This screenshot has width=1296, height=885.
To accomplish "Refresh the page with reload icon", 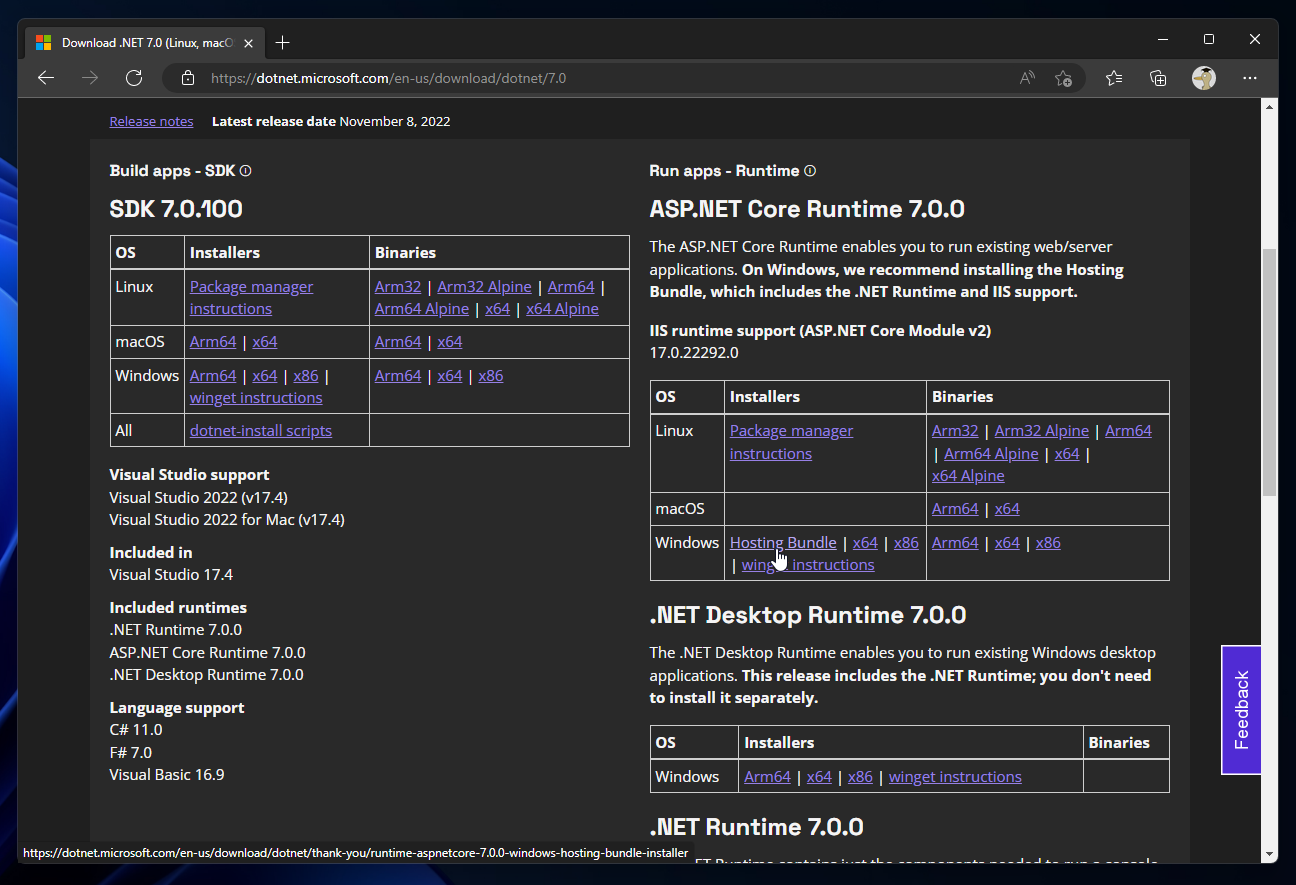I will [134, 78].
